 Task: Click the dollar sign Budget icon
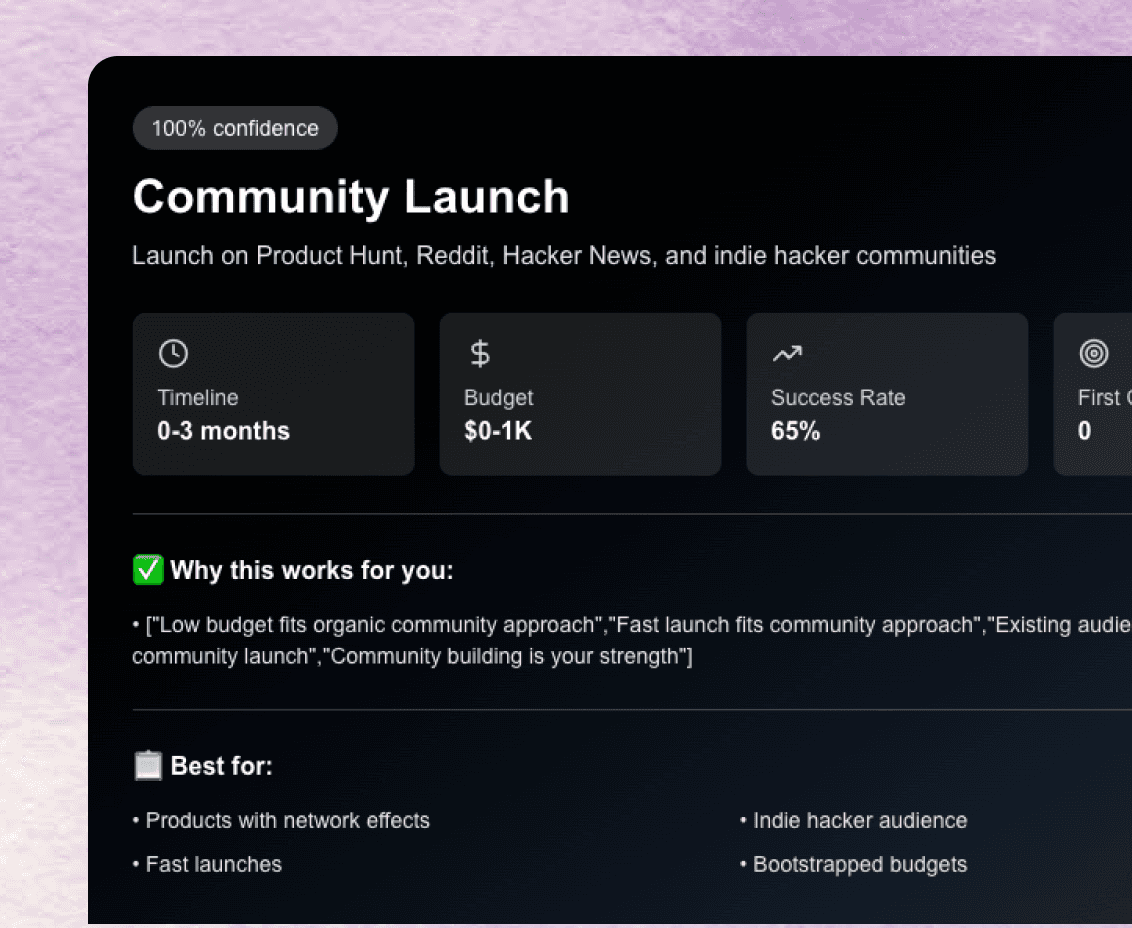tap(480, 353)
